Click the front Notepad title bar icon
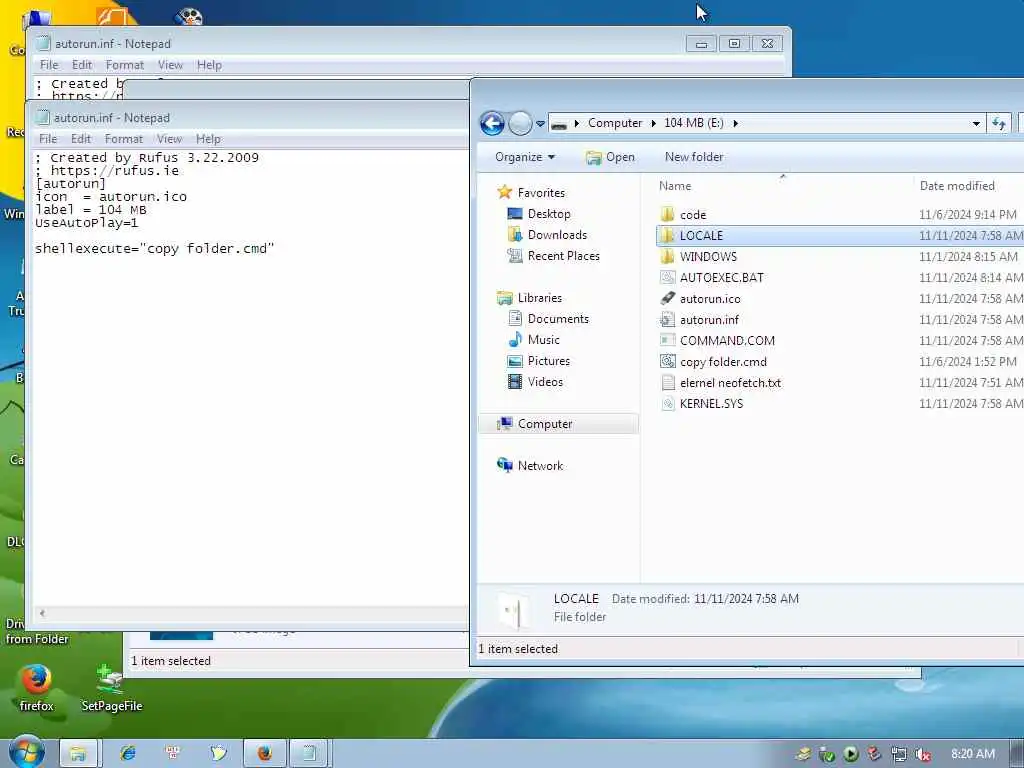The height and width of the screenshot is (768, 1024). tap(42, 118)
